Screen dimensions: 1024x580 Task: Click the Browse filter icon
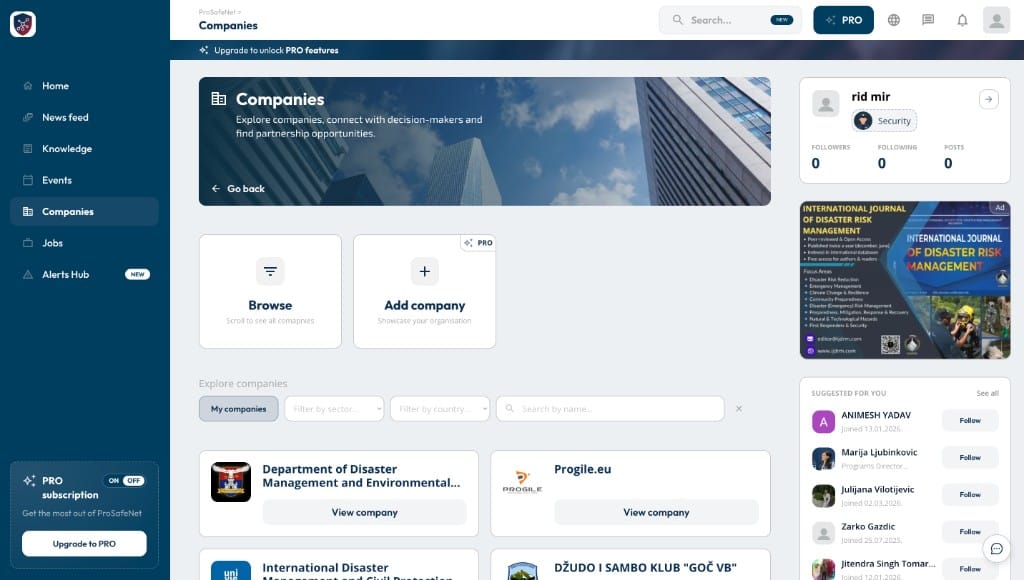coord(270,271)
